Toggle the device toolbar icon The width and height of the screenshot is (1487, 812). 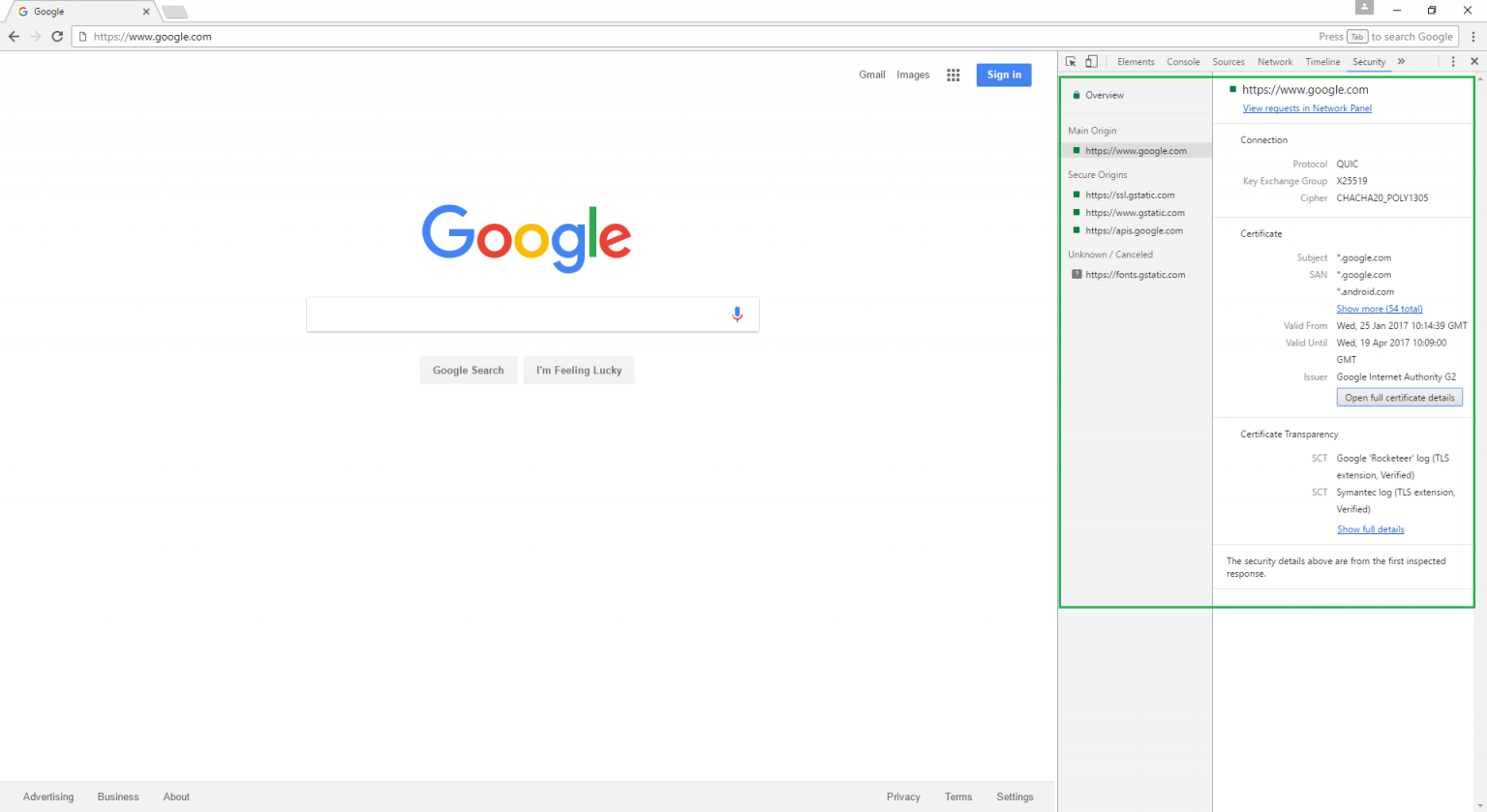click(x=1092, y=61)
